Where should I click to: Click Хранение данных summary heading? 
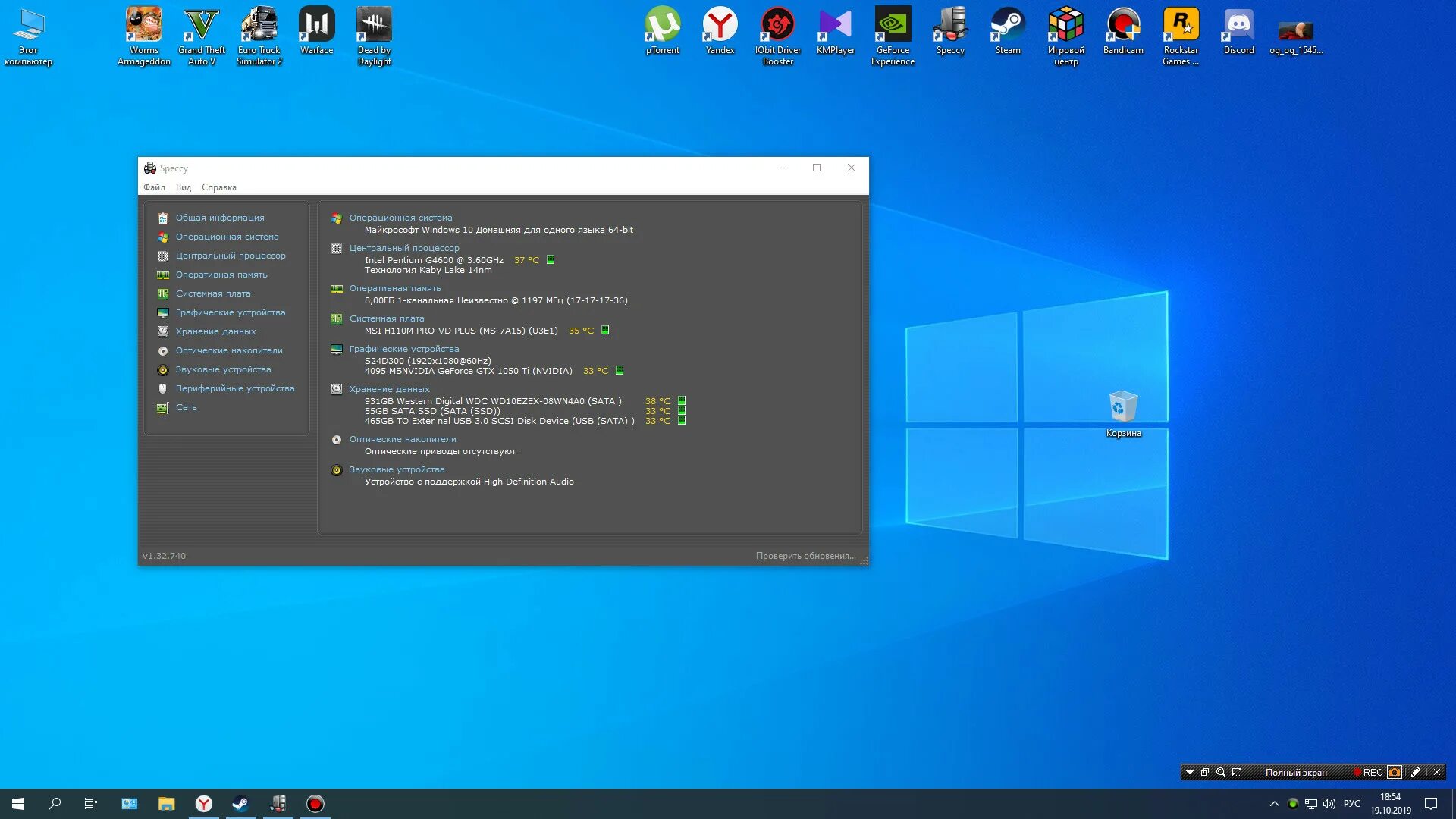coord(389,389)
